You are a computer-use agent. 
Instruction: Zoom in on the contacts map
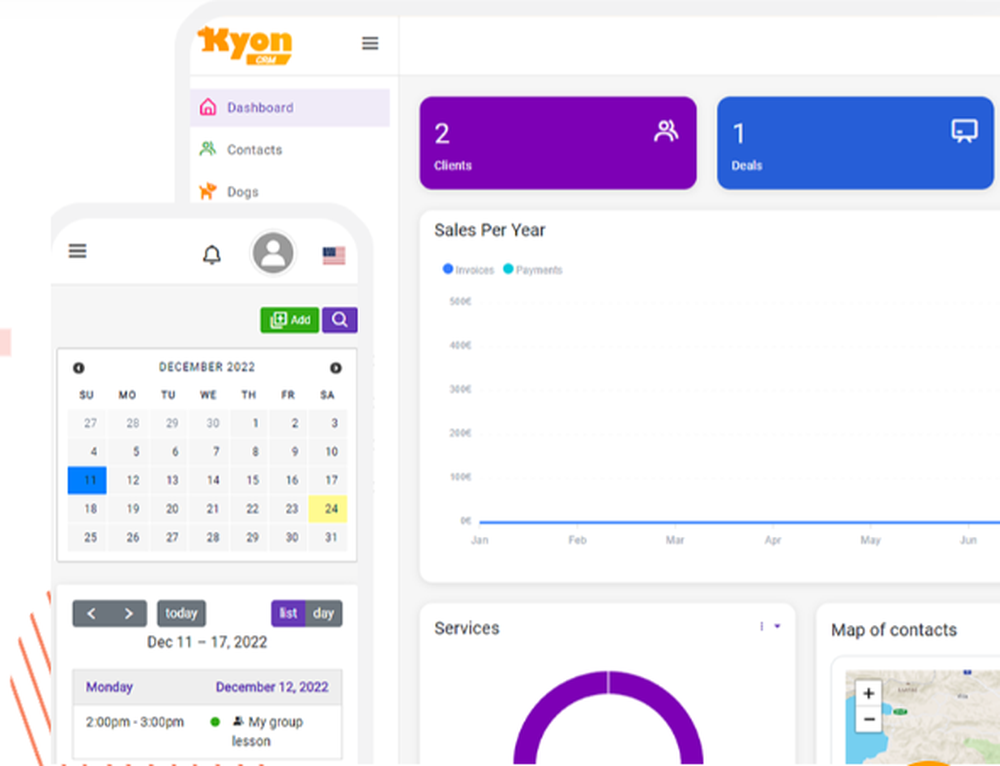click(x=869, y=693)
